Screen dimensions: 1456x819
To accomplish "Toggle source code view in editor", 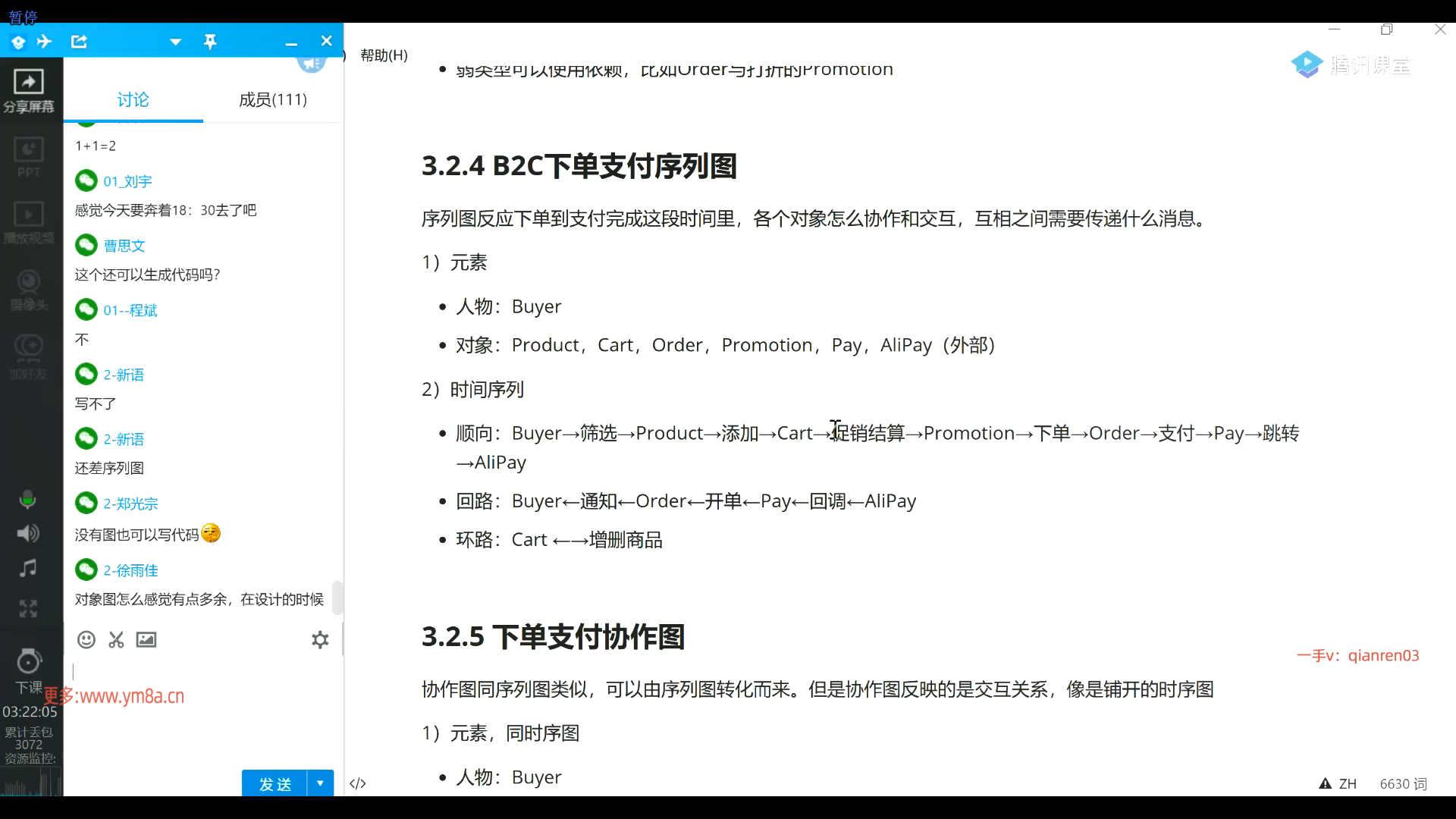I will pos(358,783).
